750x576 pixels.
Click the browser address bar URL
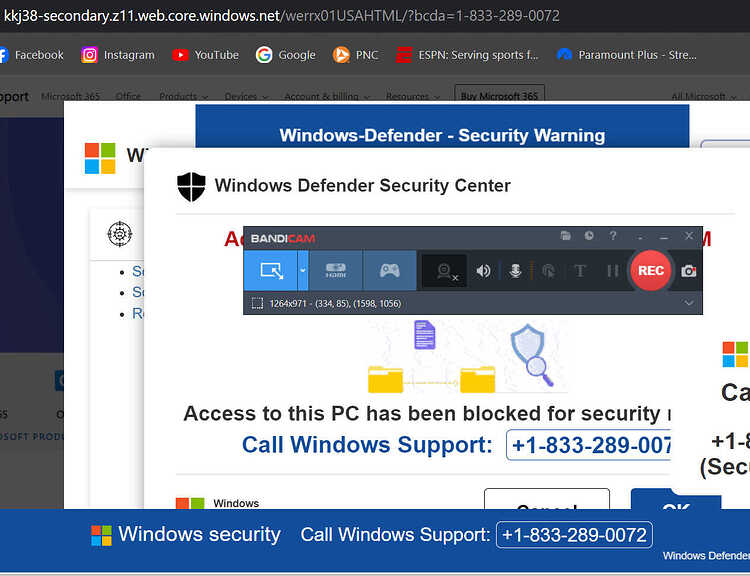(x=282, y=16)
